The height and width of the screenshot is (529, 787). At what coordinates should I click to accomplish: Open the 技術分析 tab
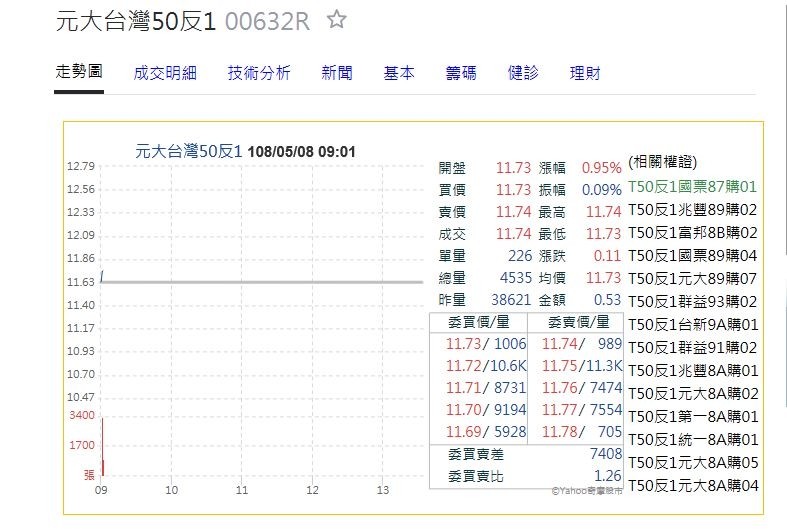(259, 73)
